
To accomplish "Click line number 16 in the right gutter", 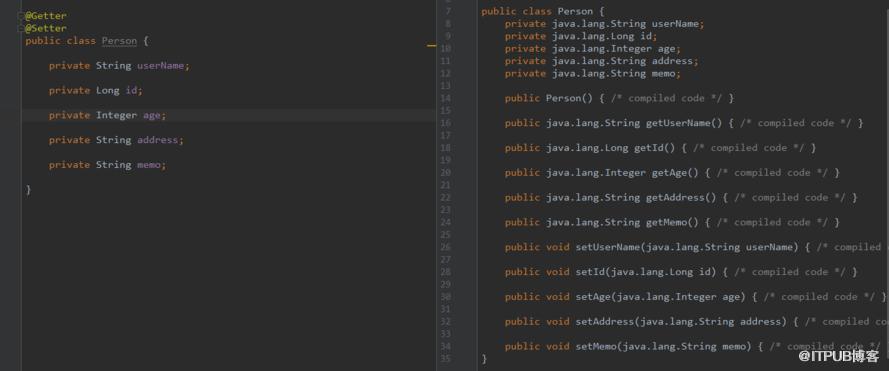I will tap(446, 123).
